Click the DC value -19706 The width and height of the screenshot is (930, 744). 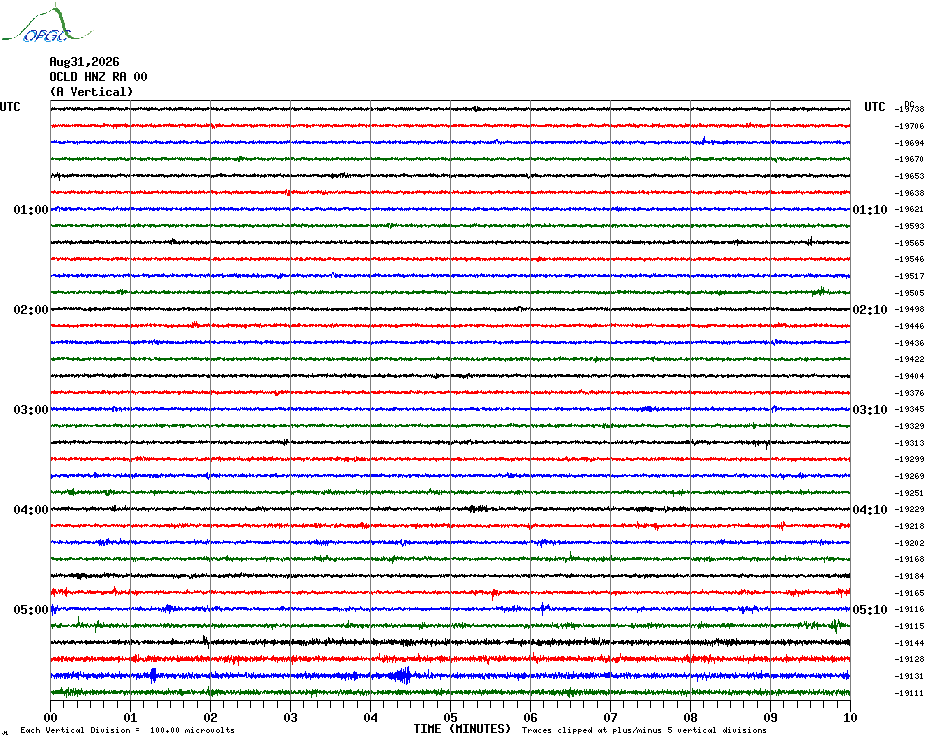[x=909, y=126]
